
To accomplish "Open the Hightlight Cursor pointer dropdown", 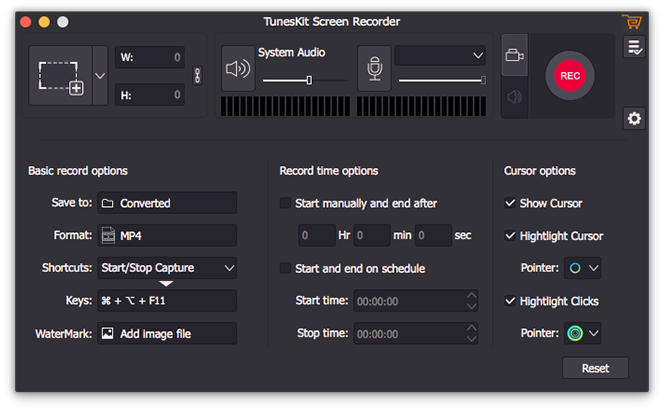I will (583, 268).
